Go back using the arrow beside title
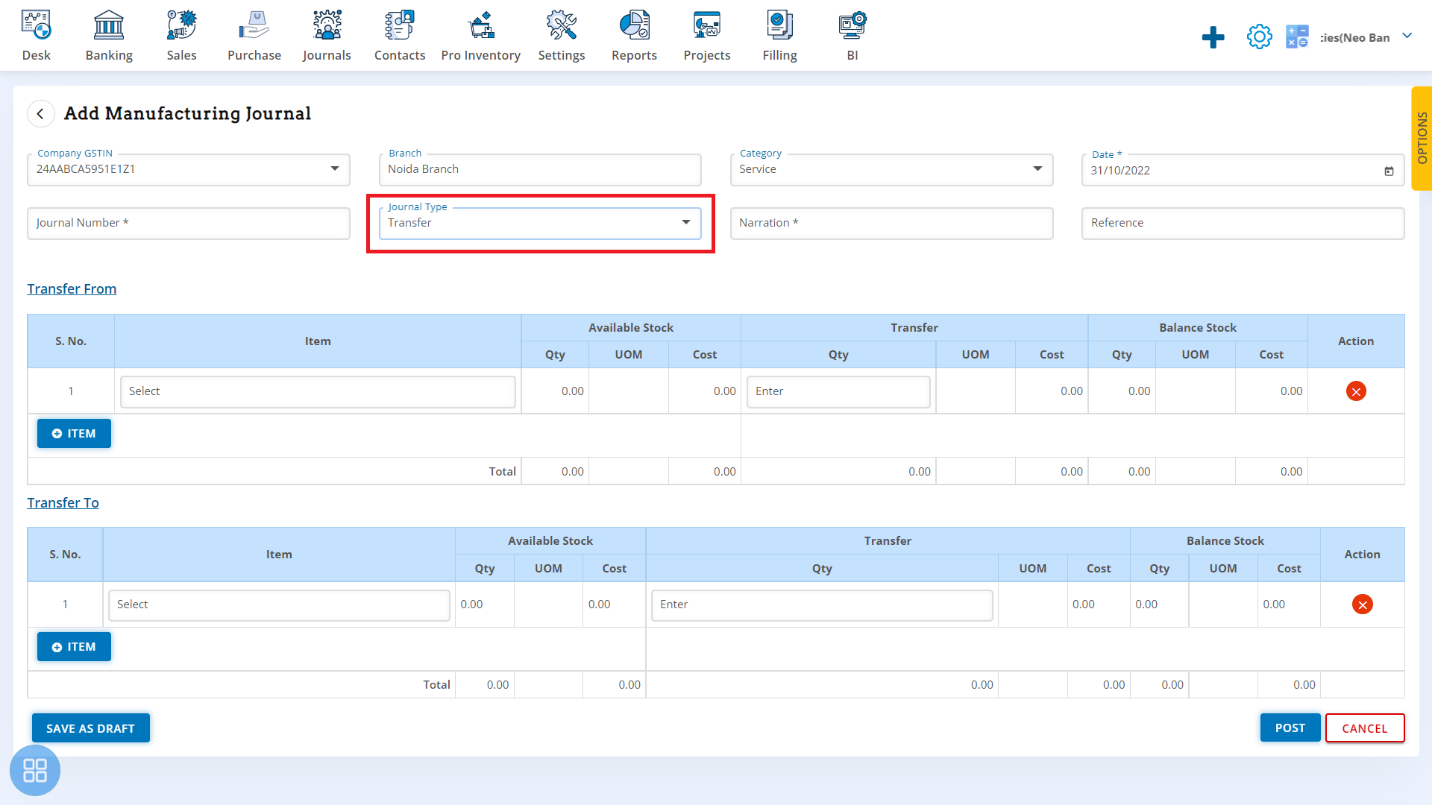This screenshot has height=805, width=1432. pos(40,114)
